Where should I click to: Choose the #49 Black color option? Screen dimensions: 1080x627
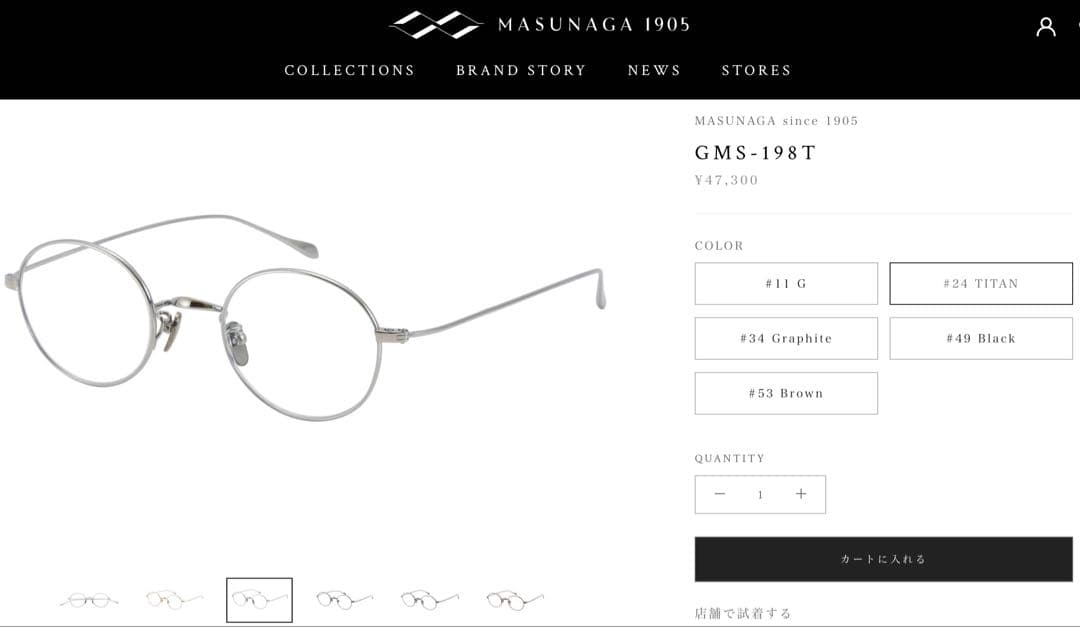click(981, 338)
